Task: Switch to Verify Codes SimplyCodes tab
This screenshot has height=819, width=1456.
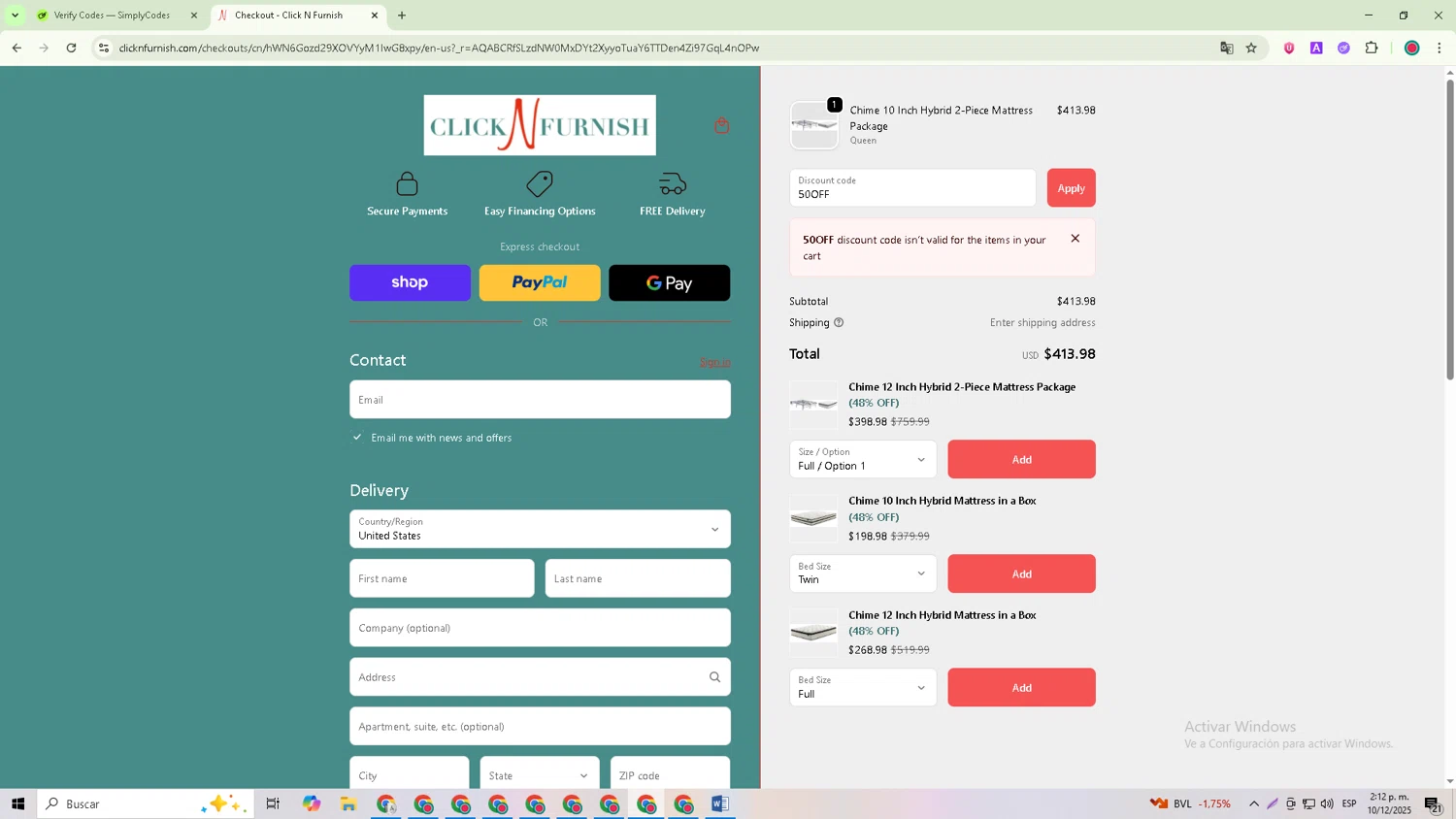Action: click(x=115, y=16)
